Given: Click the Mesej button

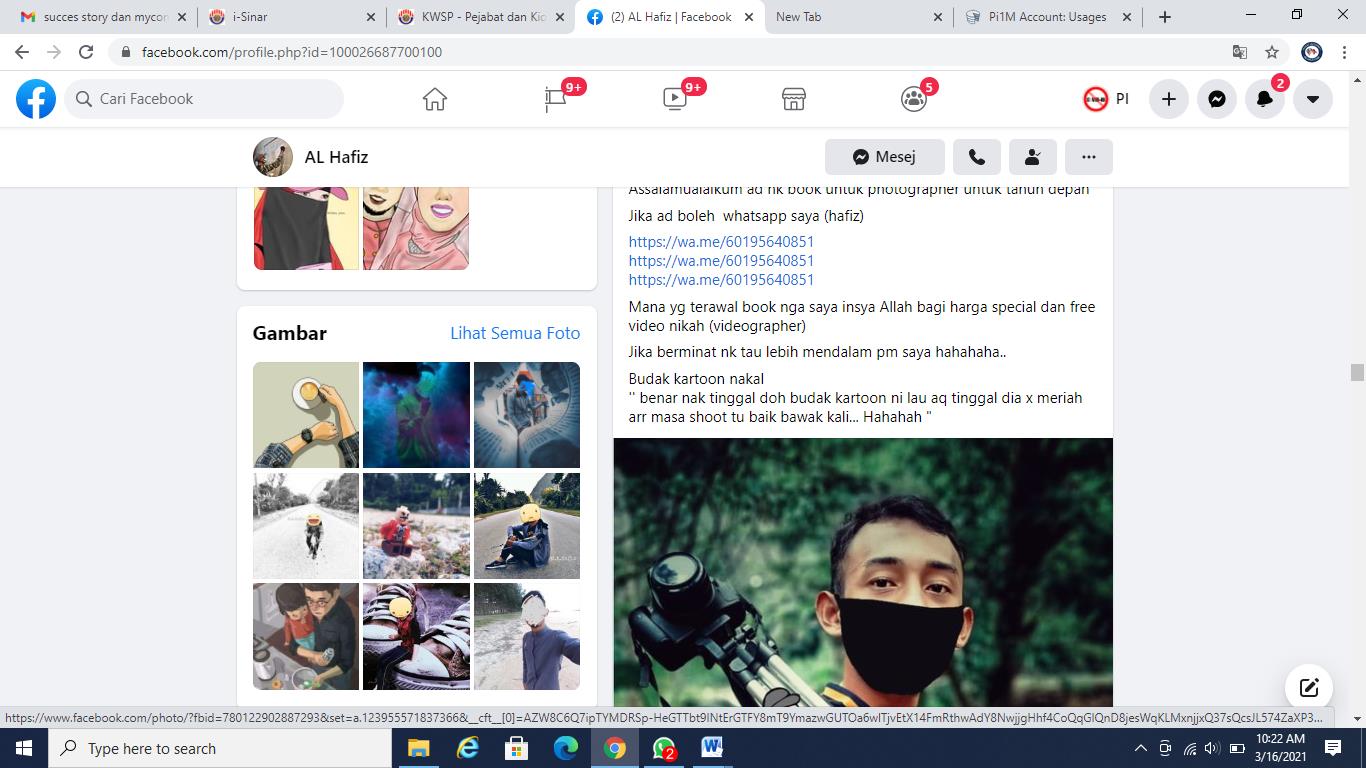Looking at the screenshot, I should 884,157.
